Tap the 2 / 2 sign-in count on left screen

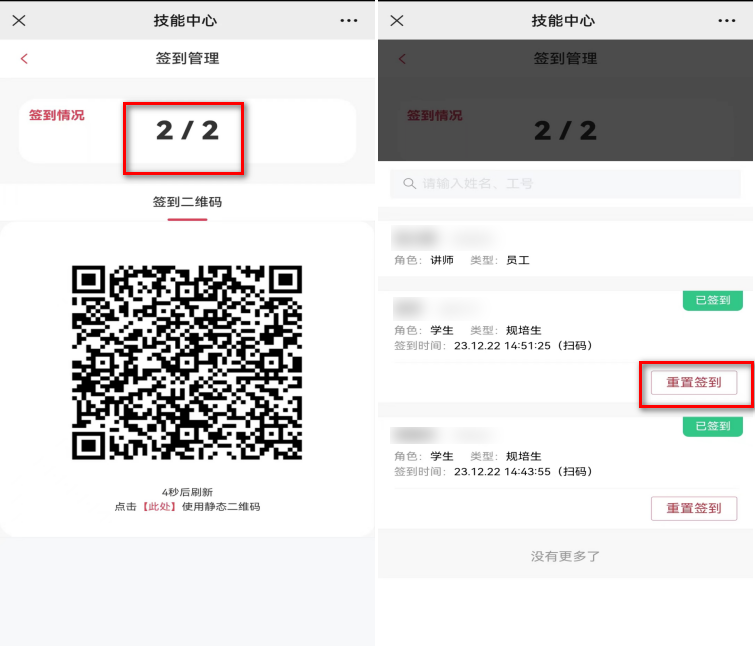[187, 131]
